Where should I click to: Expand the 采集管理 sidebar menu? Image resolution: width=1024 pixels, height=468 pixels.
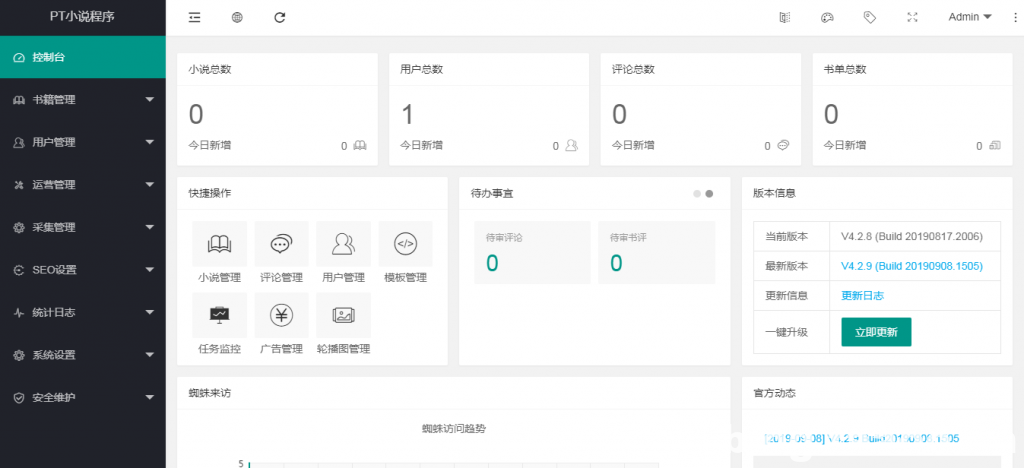pos(82,227)
